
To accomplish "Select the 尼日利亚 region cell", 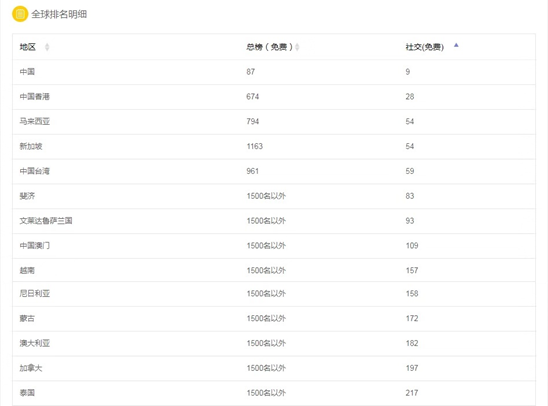I will pyautogui.click(x=35, y=293).
